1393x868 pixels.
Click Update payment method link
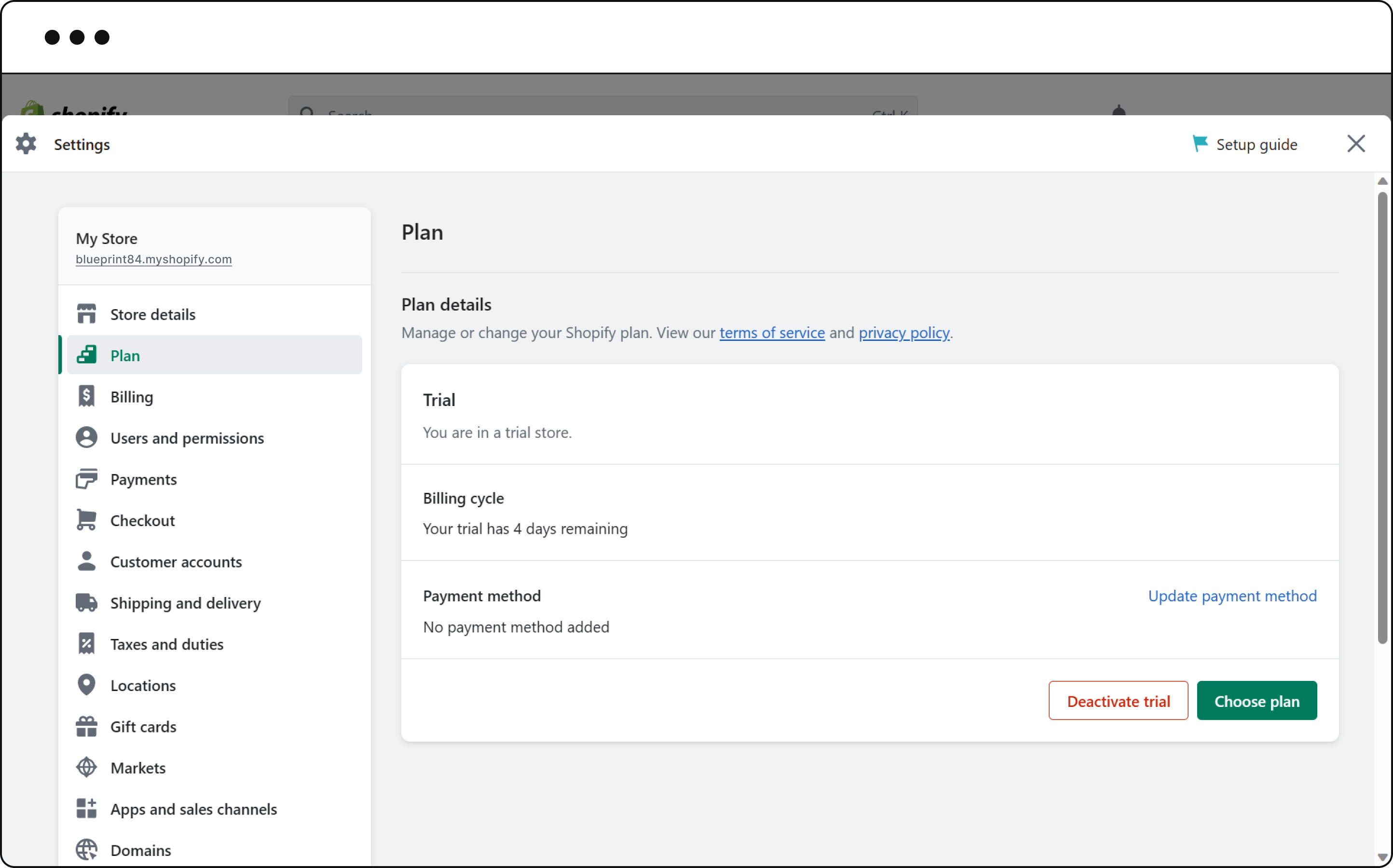[x=1232, y=596]
